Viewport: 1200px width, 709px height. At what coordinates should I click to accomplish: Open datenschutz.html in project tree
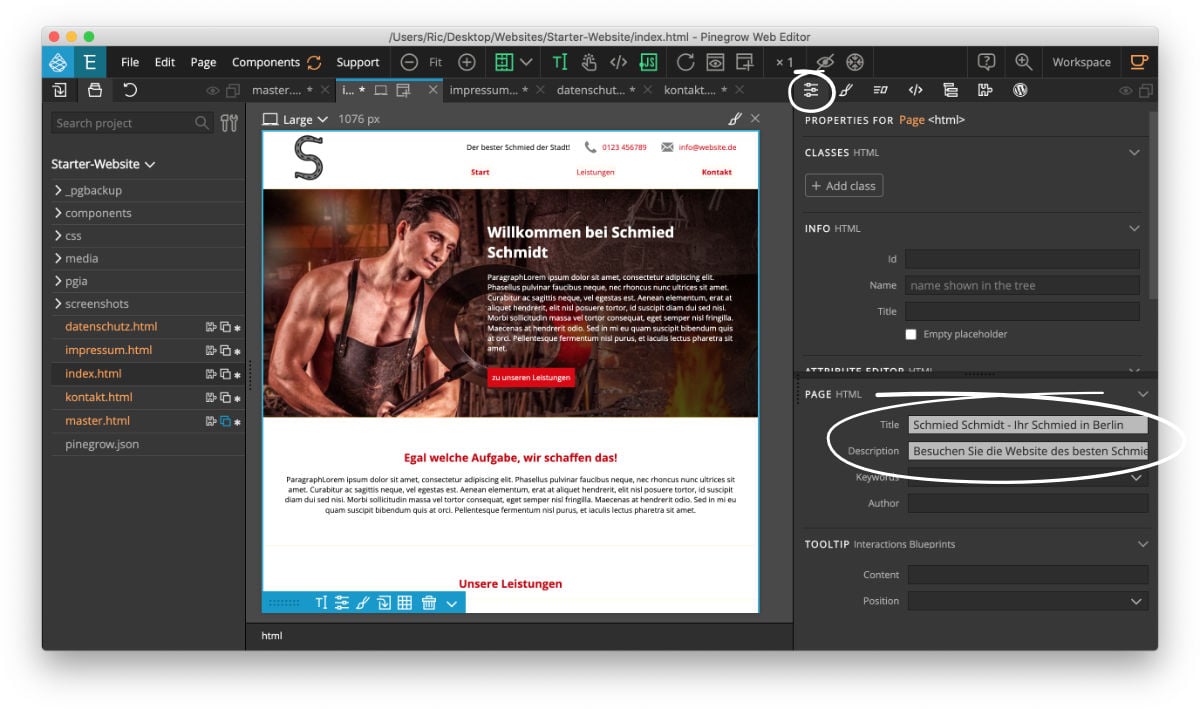(x=111, y=327)
